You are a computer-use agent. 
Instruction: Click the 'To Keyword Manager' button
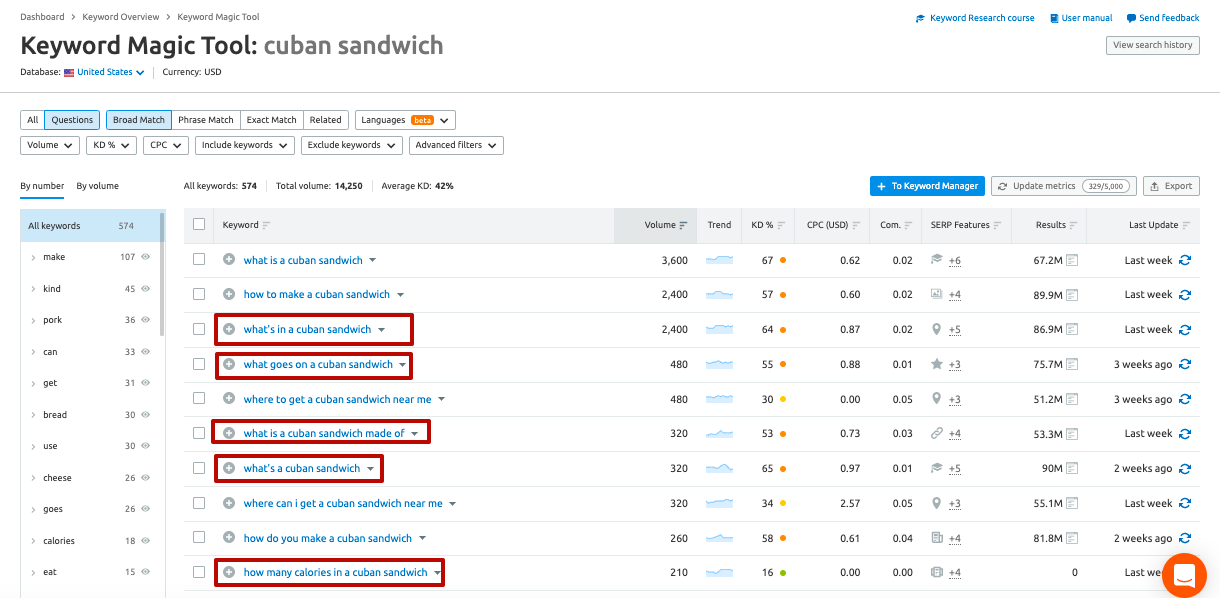[927, 186]
